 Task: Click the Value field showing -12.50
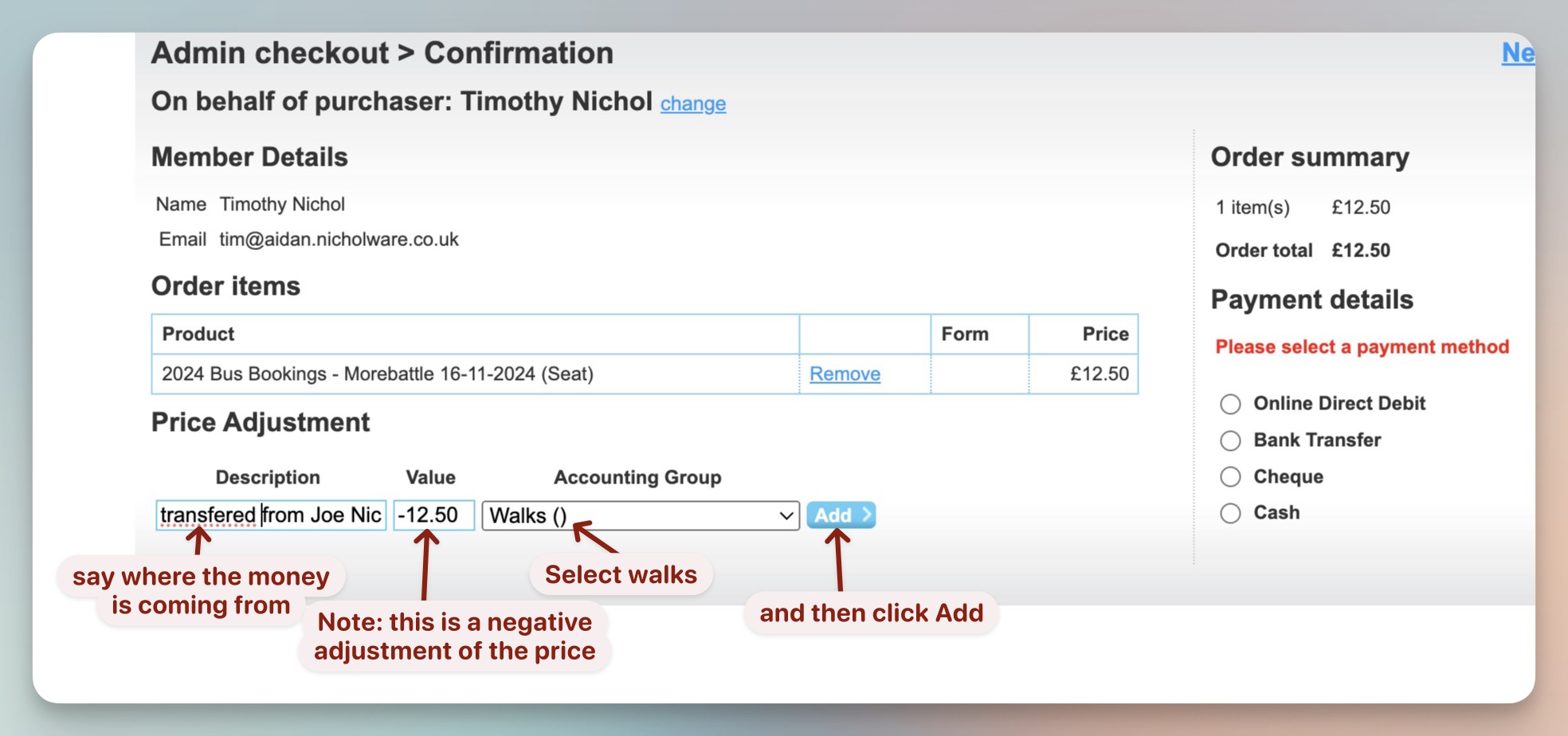point(433,515)
